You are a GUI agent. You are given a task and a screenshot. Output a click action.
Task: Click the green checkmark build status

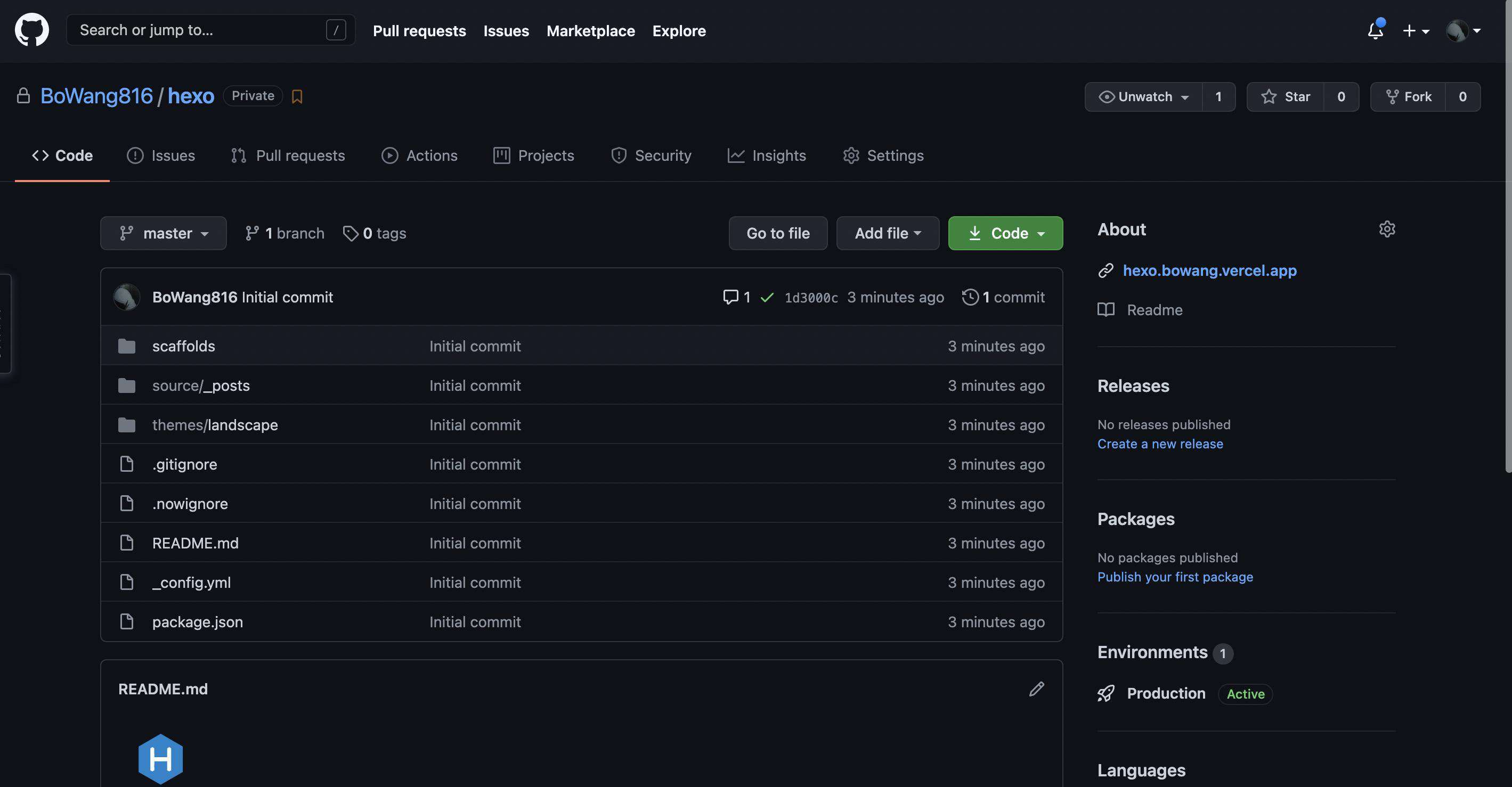[x=767, y=297]
